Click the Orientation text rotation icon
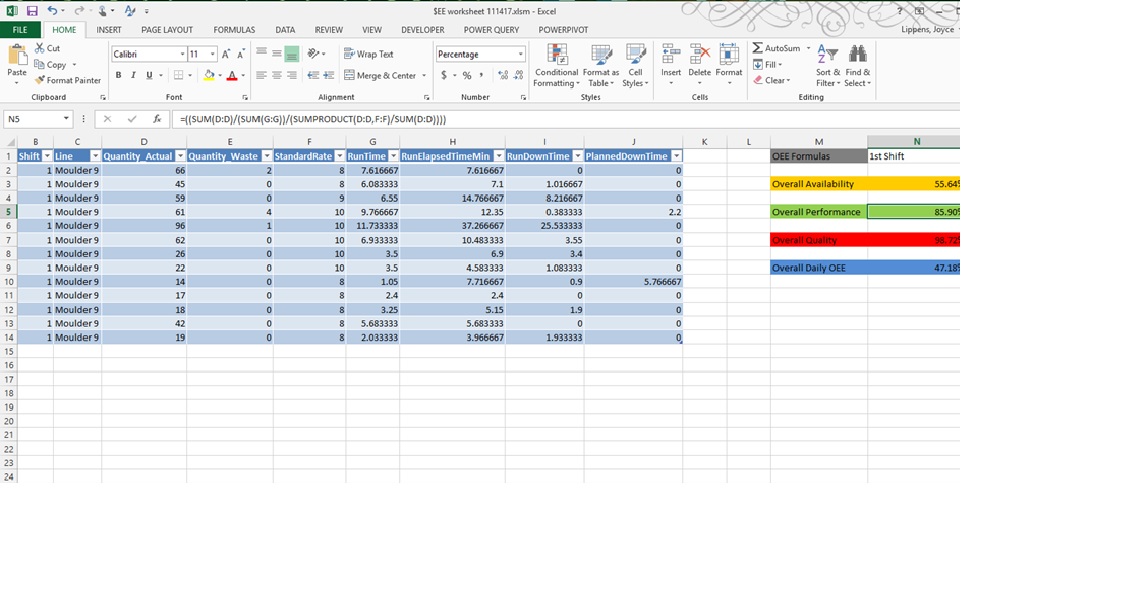This screenshot has height=594, width=1124. [313, 54]
